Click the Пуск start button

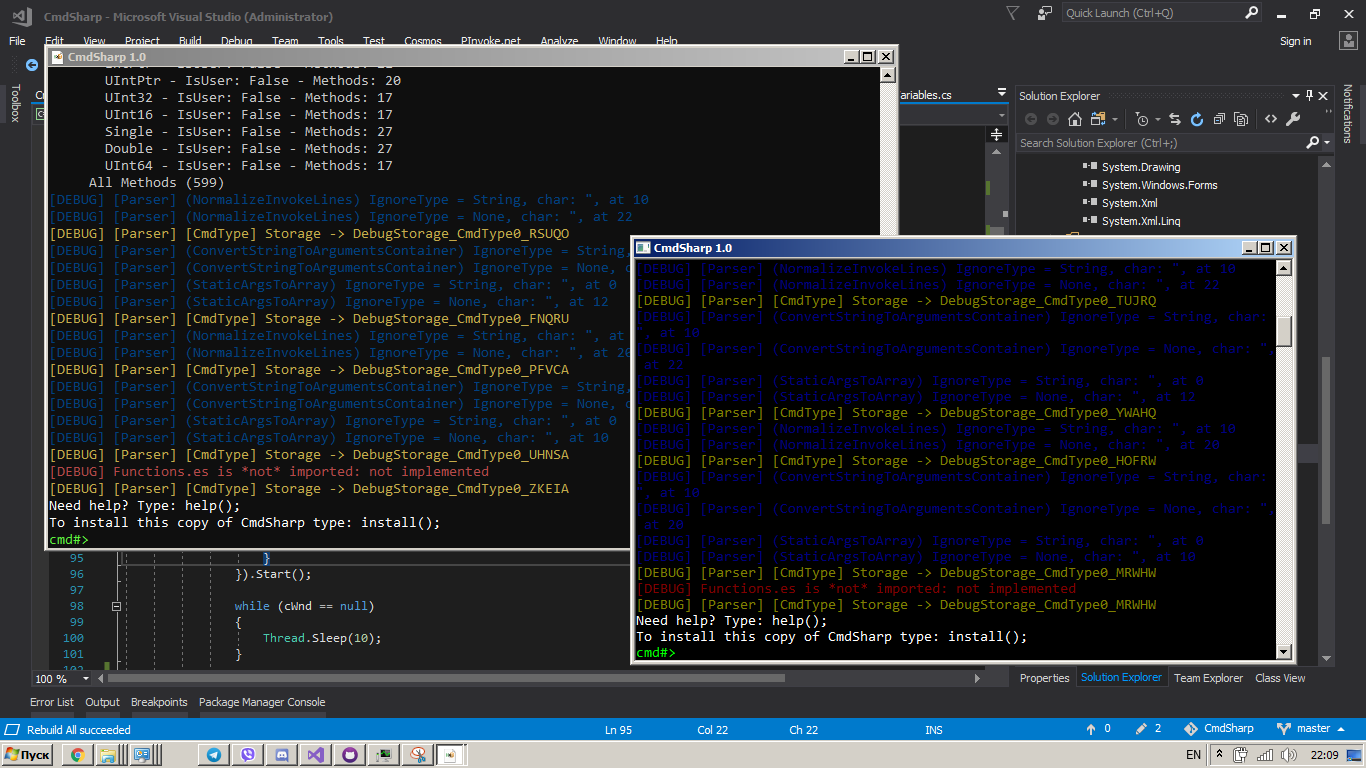click(28, 755)
